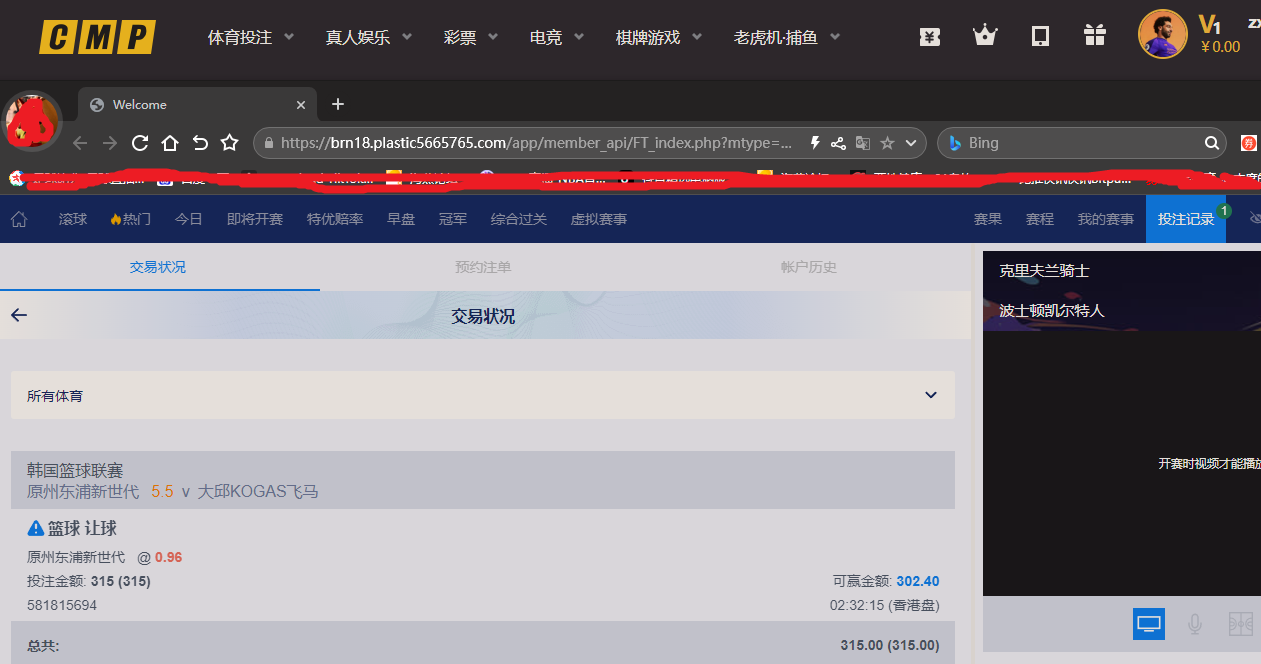Screen dimensions: 1261x664
Task: Click the crown VIP icon
Action: (985, 34)
